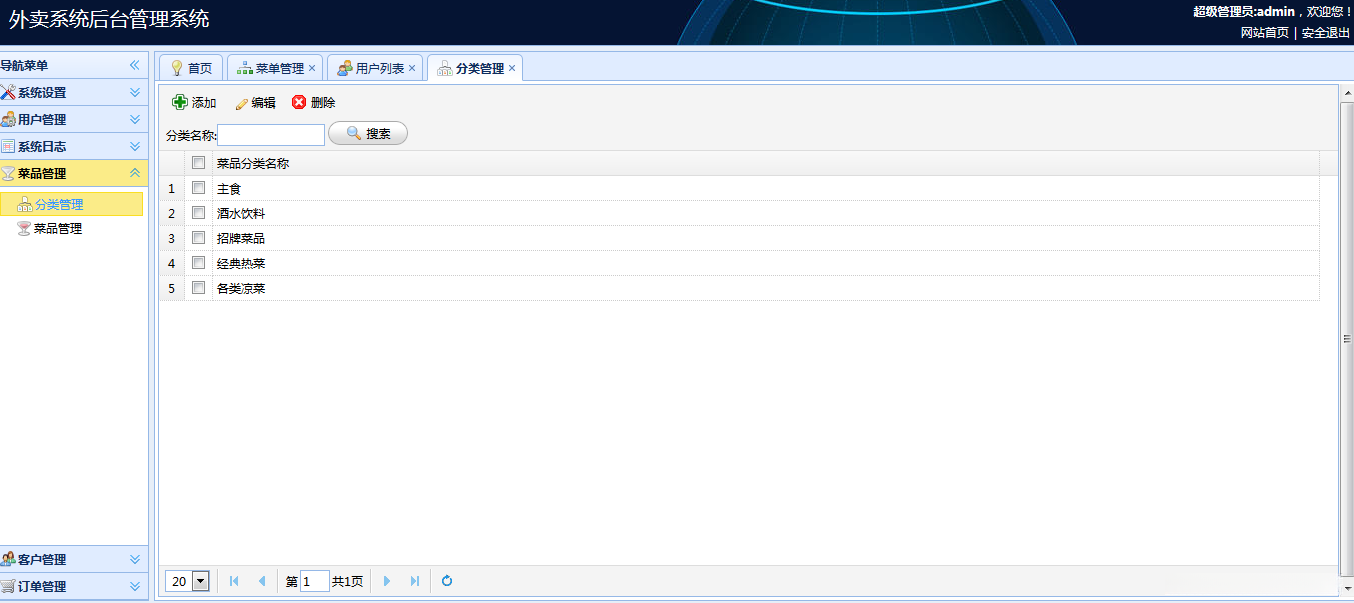Screen dimensions: 1354x603
Task: Click the 外卖系统后台管理系统 title
Action: pos(109,19)
